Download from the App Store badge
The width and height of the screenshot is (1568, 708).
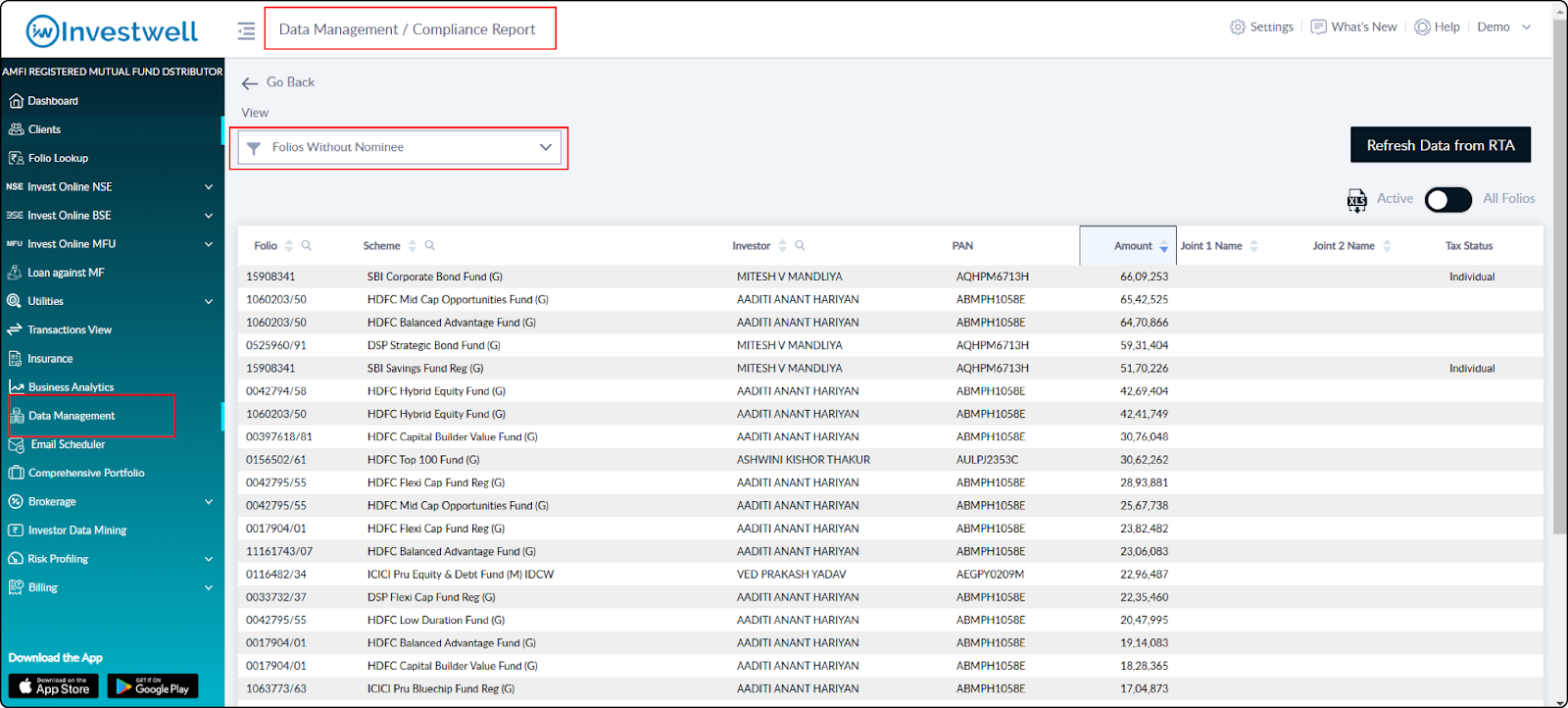point(54,686)
